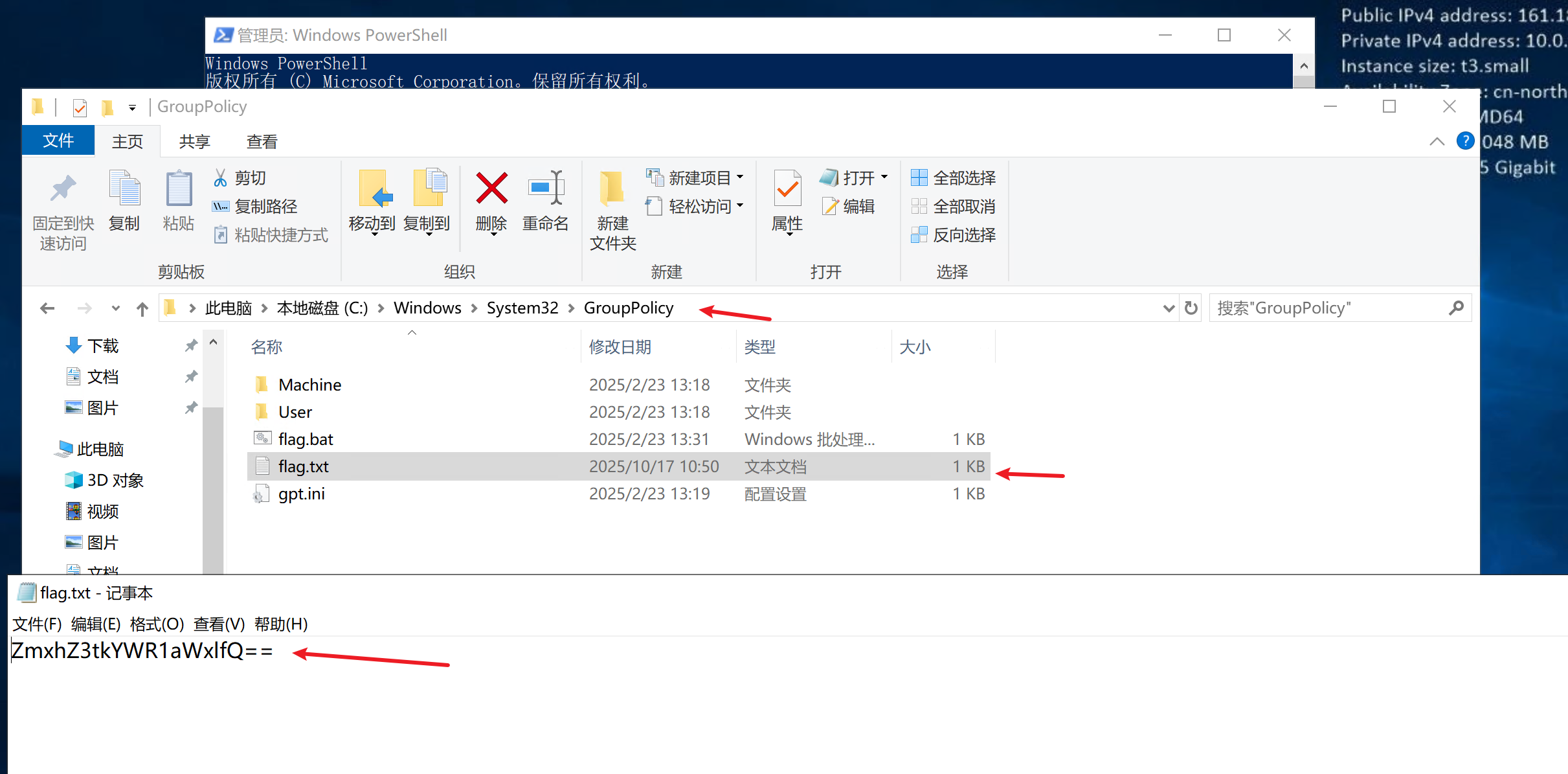Screen dimensions: 1568x774
Task: Click the Copy Path icon
Action: point(221,207)
